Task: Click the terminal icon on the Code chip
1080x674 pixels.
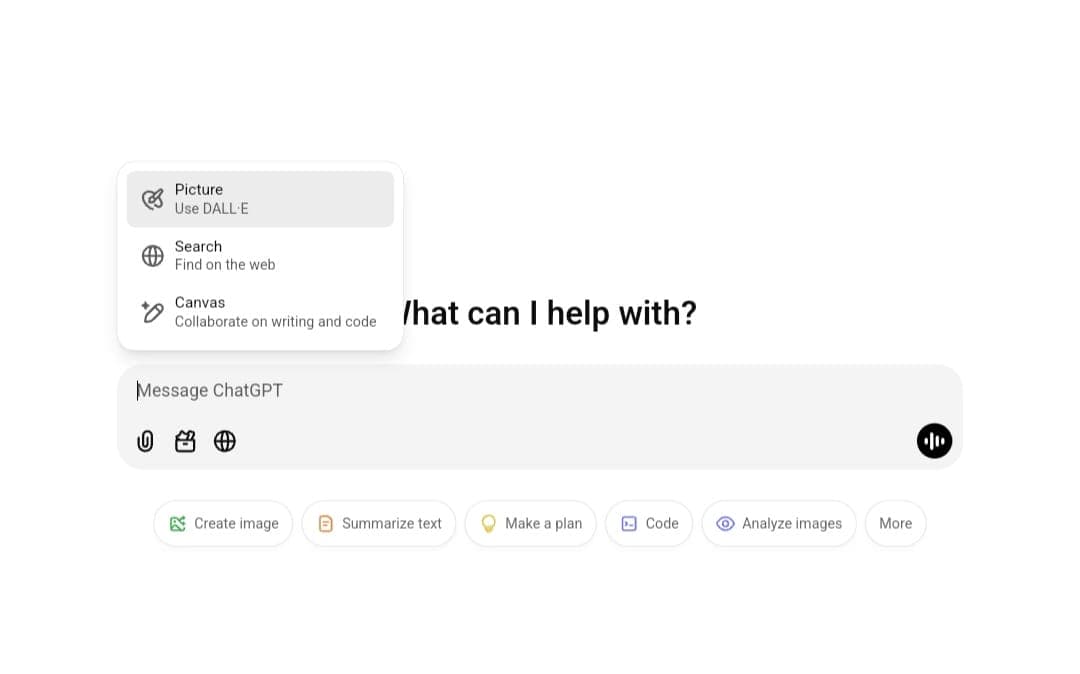Action: click(630, 523)
